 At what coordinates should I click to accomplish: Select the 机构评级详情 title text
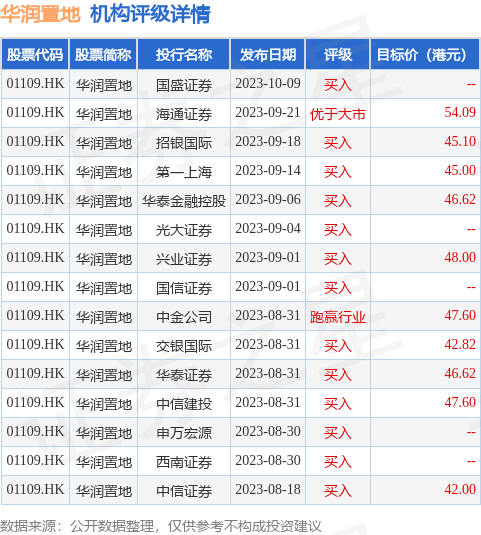(x=150, y=14)
